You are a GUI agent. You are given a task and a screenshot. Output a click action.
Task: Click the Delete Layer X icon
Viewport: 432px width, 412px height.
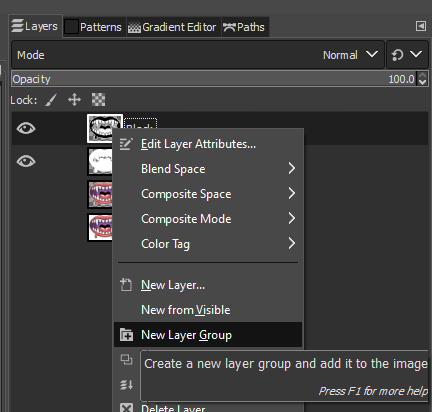point(126,408)
